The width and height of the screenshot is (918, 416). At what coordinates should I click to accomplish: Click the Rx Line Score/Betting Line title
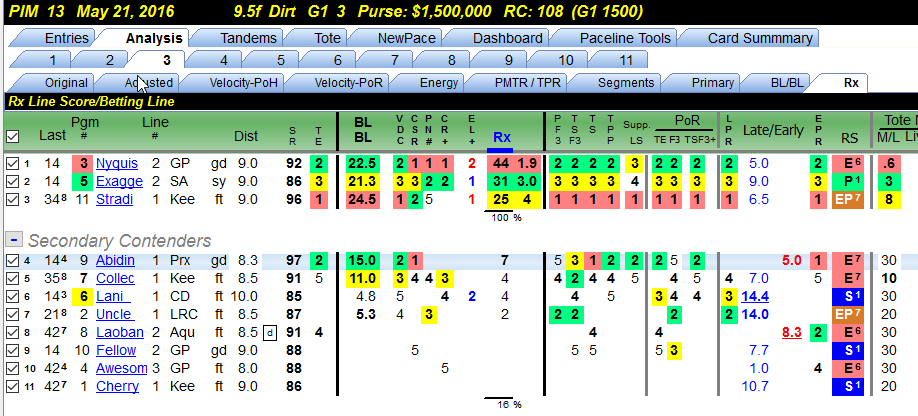[x=91, y=101]
